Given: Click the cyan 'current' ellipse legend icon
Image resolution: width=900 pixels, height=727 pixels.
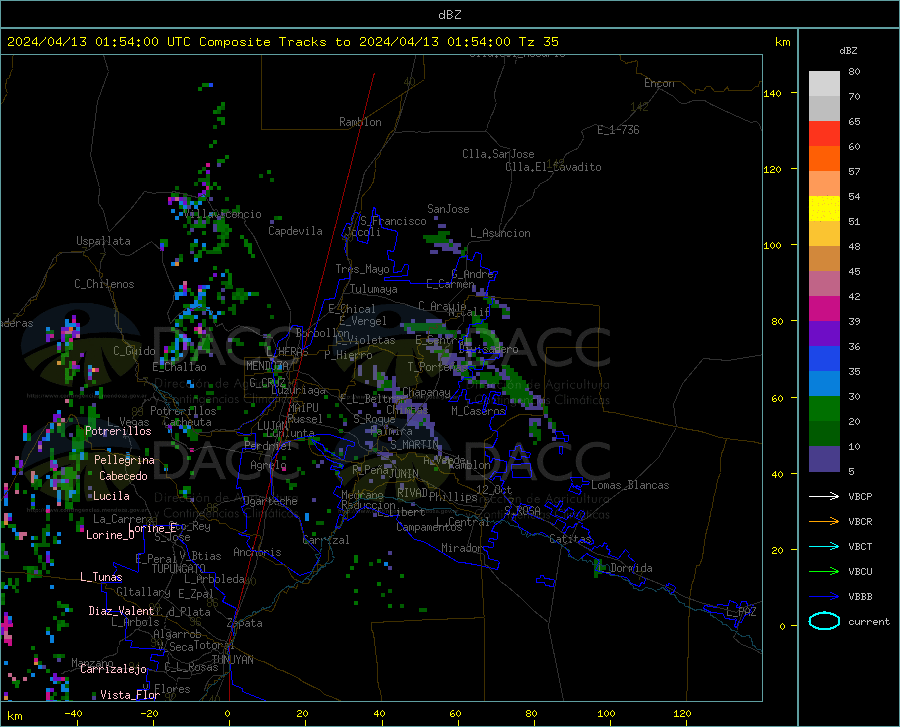Looking at the screenshot, I should [x=824, y=621].
